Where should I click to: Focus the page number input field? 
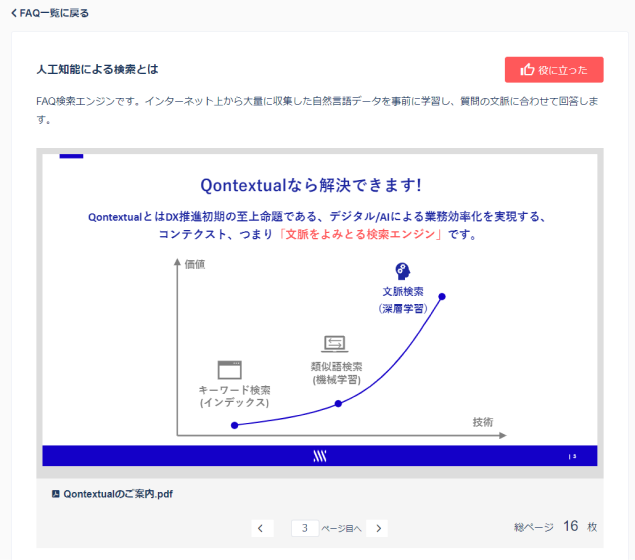point(304,528)
